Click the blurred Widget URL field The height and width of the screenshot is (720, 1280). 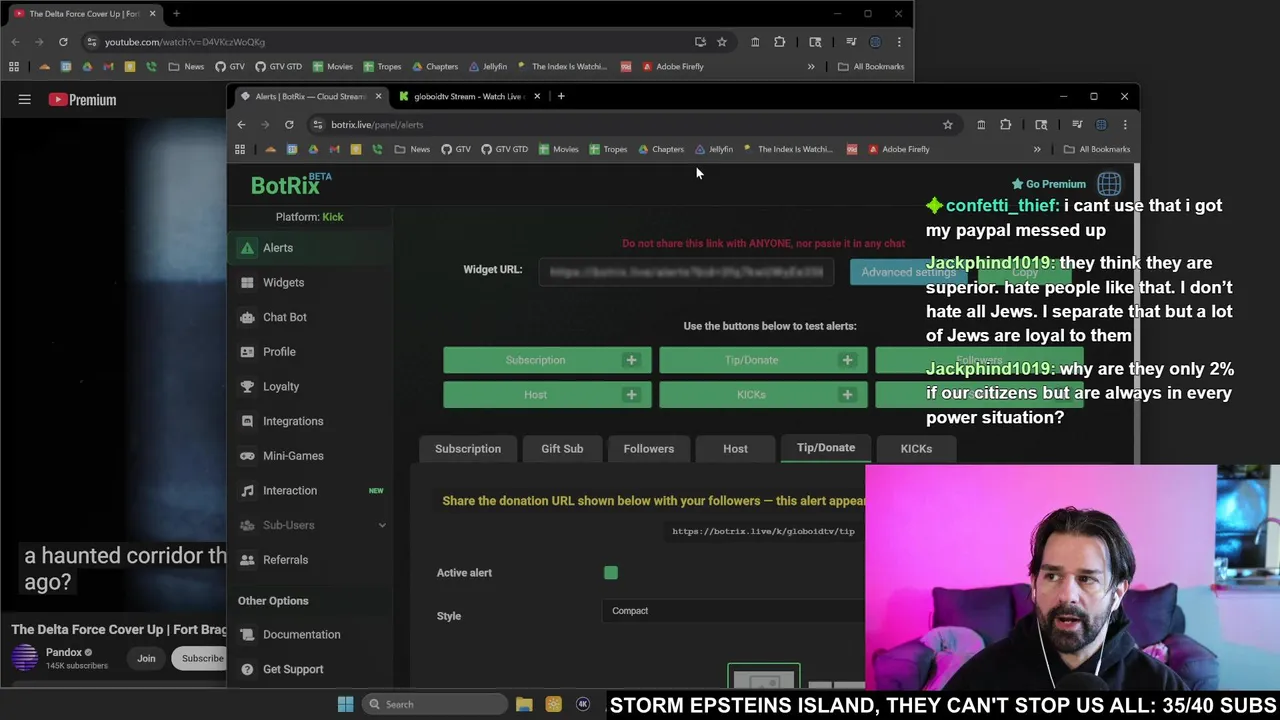pos(686,272)
